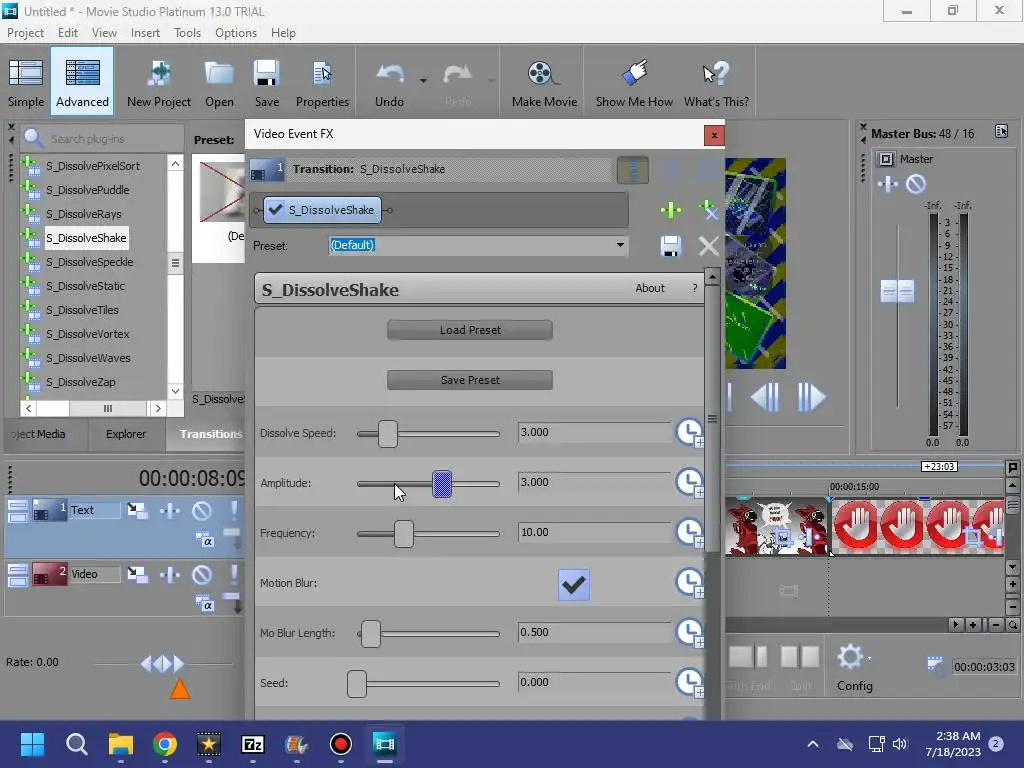Open the Insert menu
This screenshot has width=1024, height=768.
point(145,33)
